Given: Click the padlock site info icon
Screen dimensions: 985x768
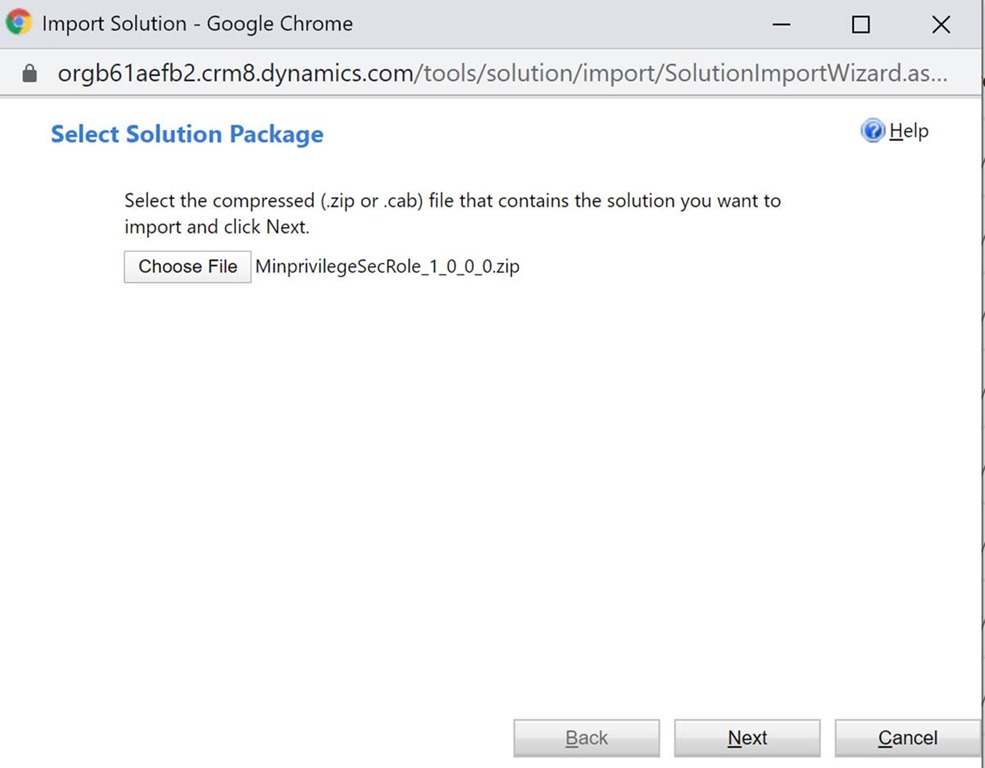Looking at the screenshot, I should click(x=28, y=73).
